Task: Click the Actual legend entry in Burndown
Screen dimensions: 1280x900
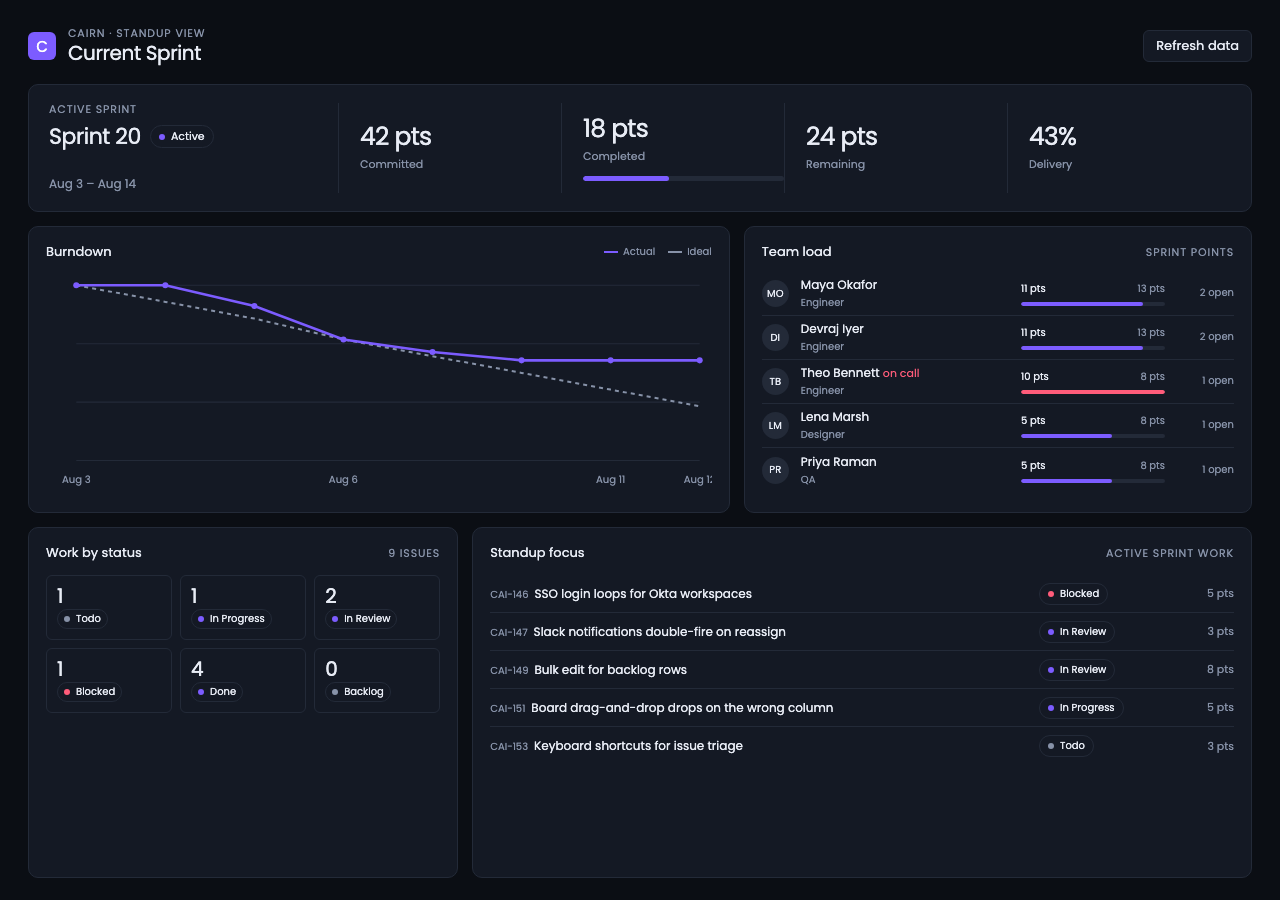Action: (x=630, y=252)
